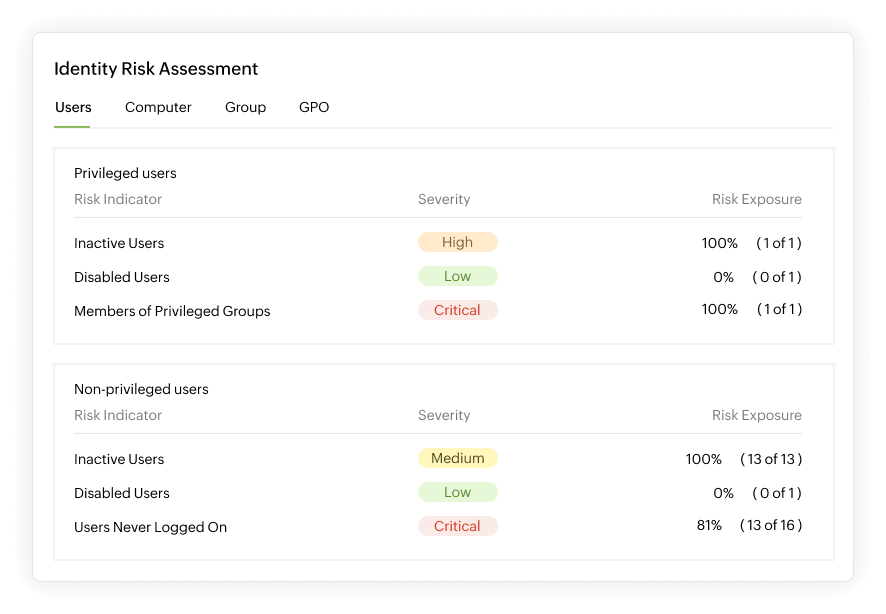Switch to the Computer tab
This screenshot has width=886, height=614.
[x=157, y=107]
